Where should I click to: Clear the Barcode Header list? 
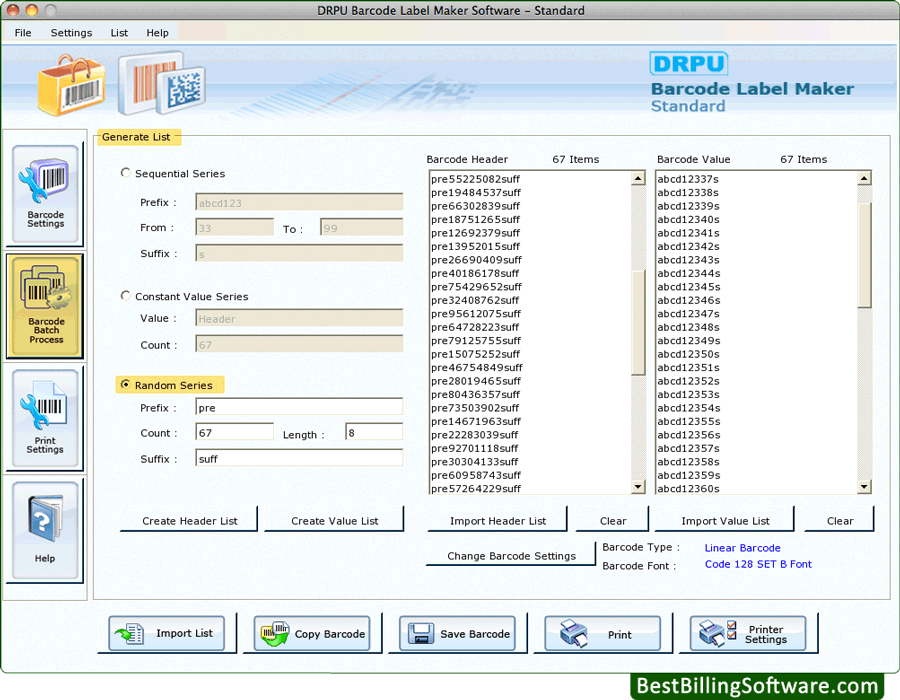(x=613, y=520)
